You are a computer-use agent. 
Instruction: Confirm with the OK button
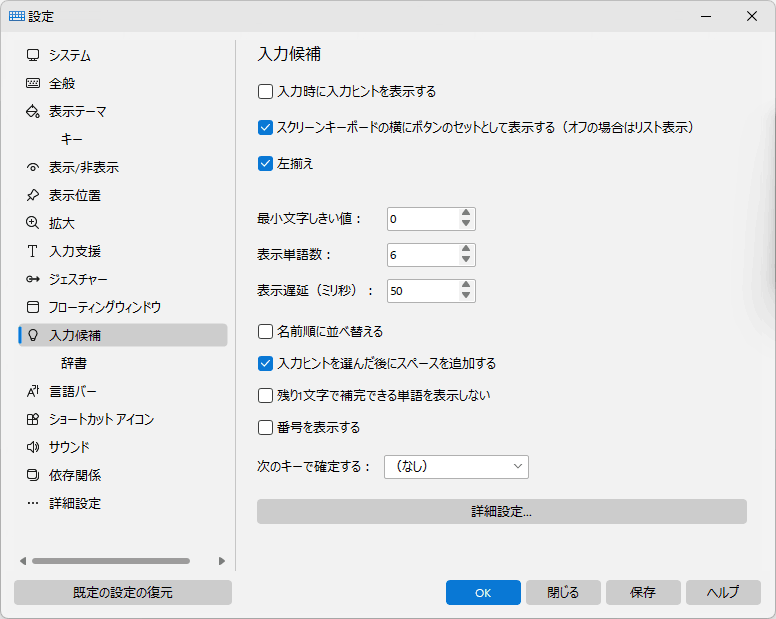point(483,592)
